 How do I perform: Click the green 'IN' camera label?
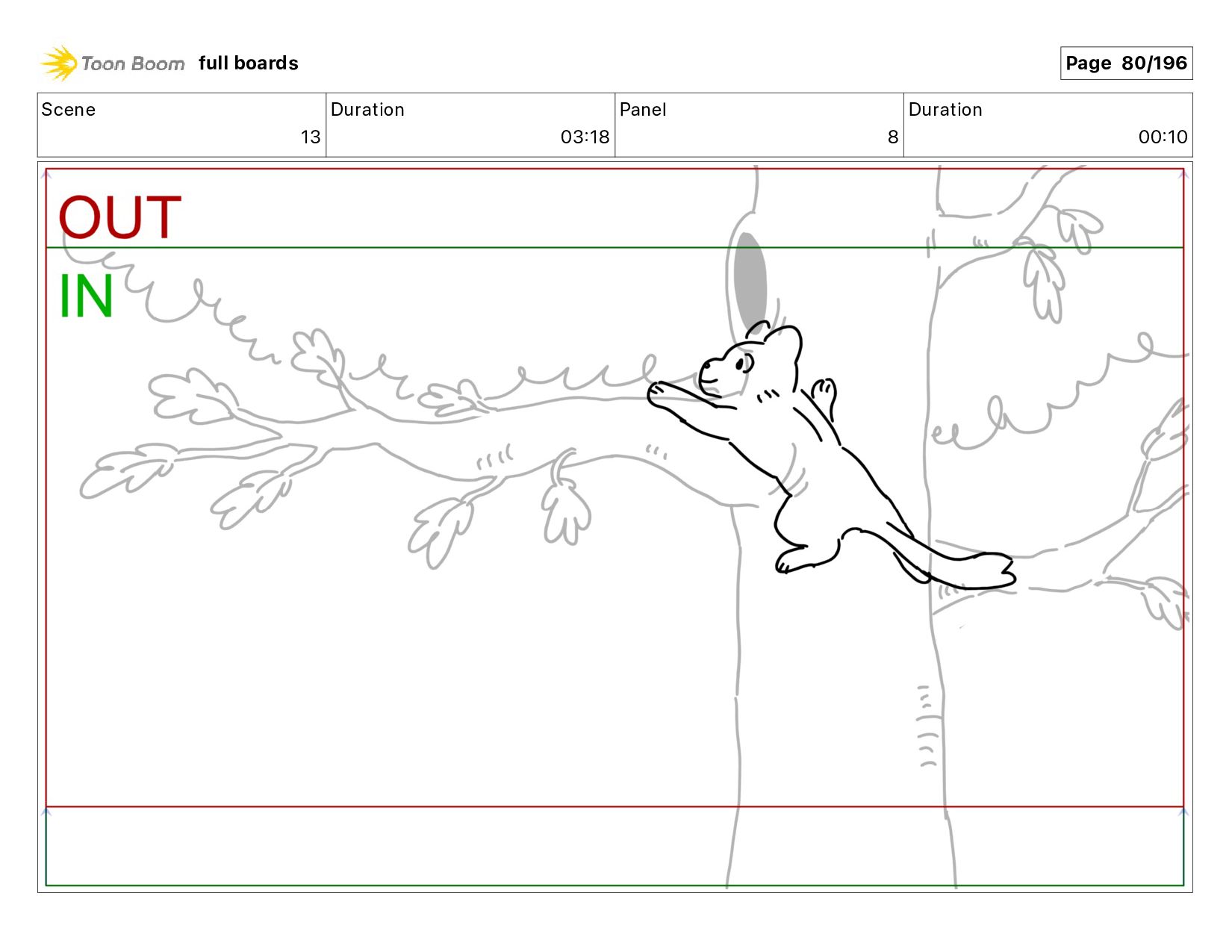pos(86,296)
